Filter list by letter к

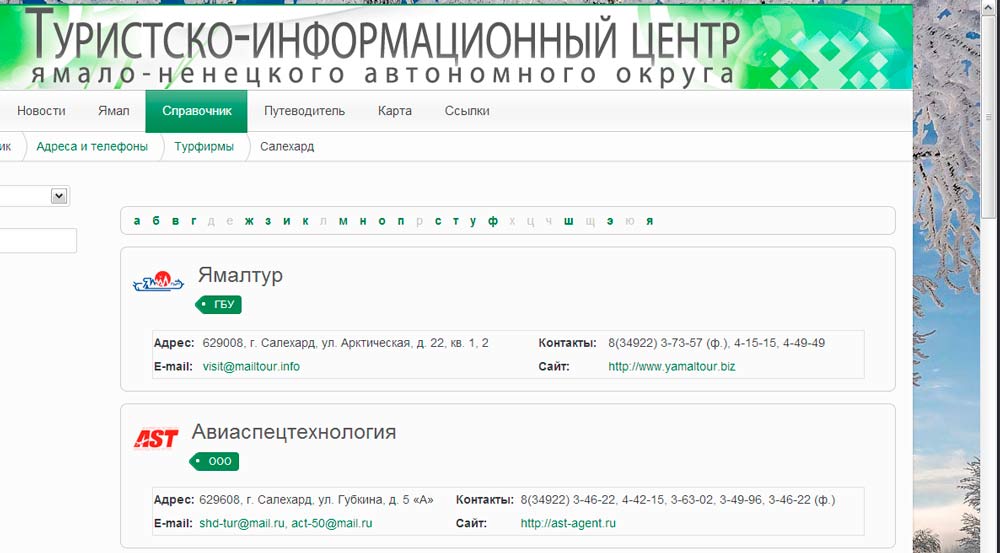click(305, 221)
